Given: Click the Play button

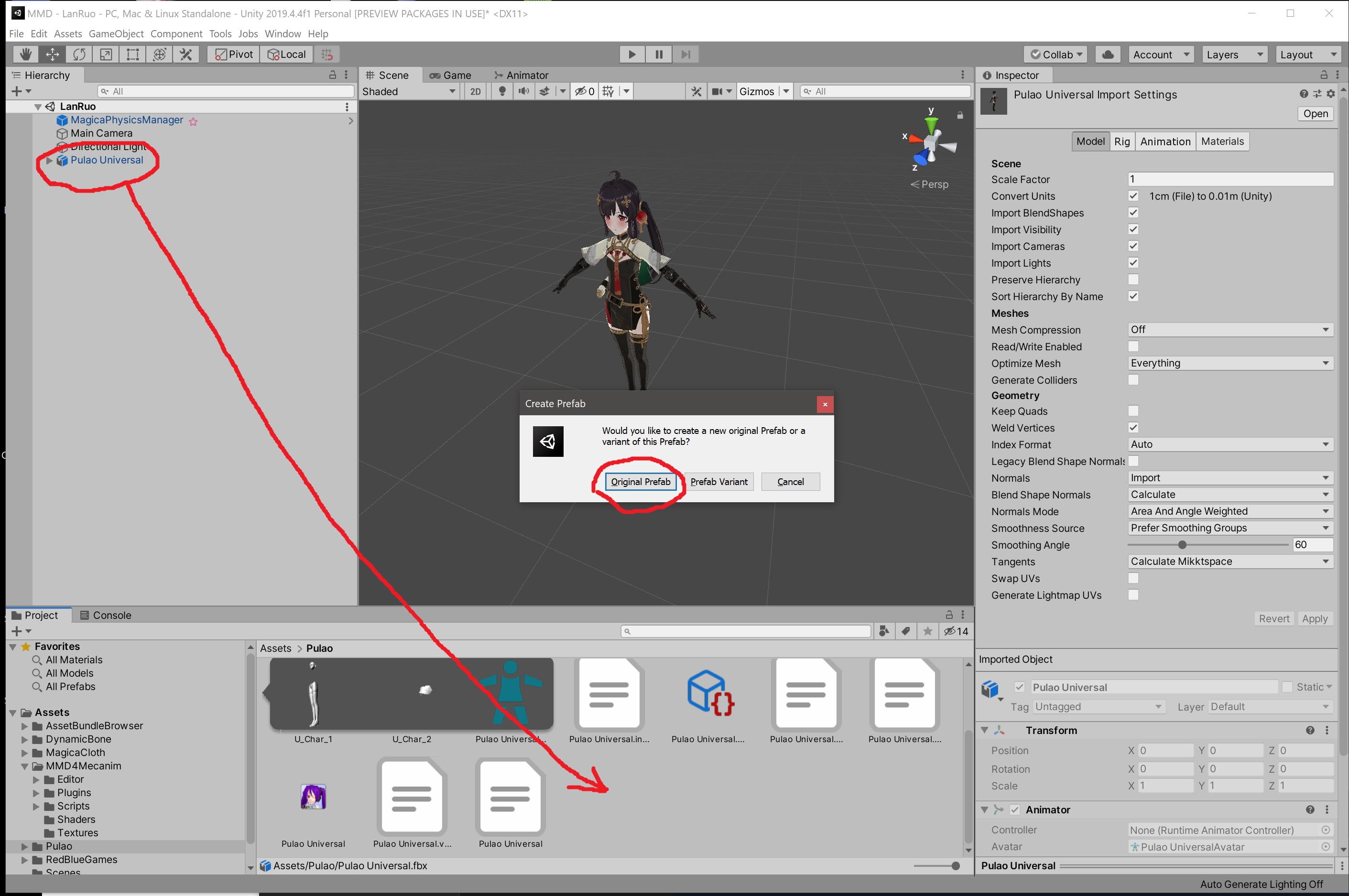Looking at the screenshot, I should [x=631, y=54].
